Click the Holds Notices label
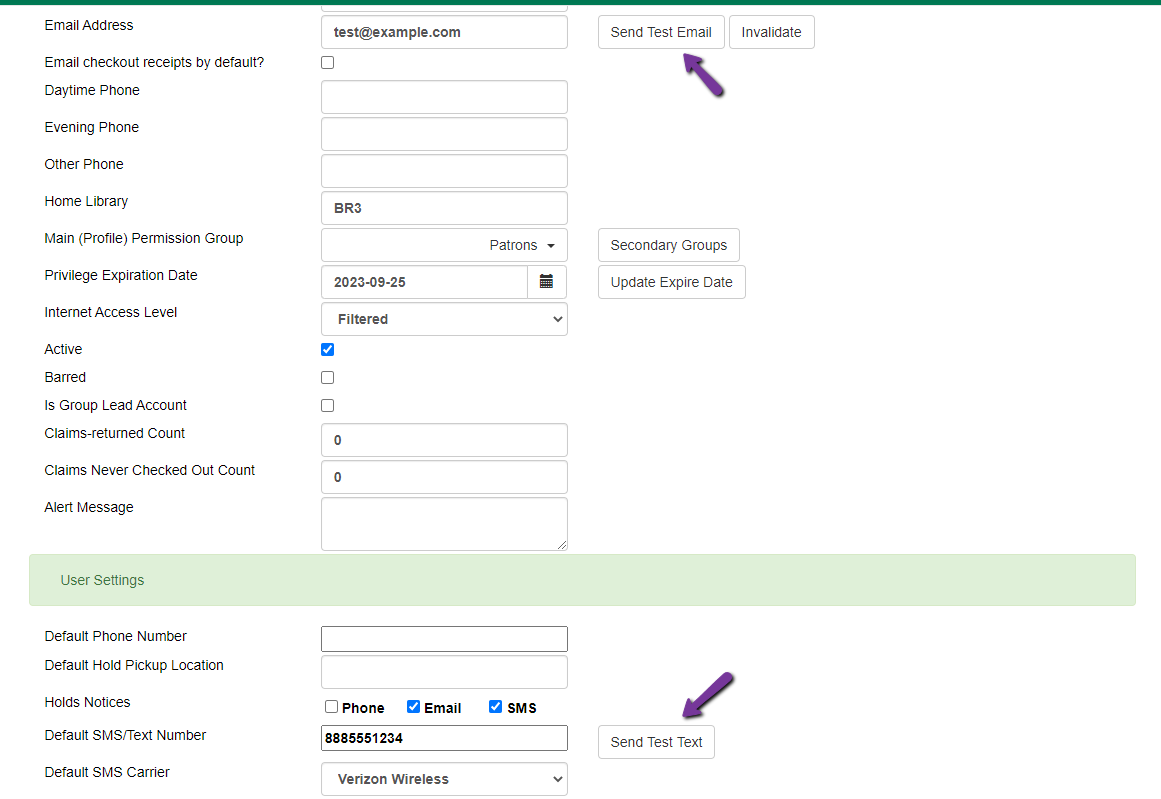 click(x=87, y=702)
